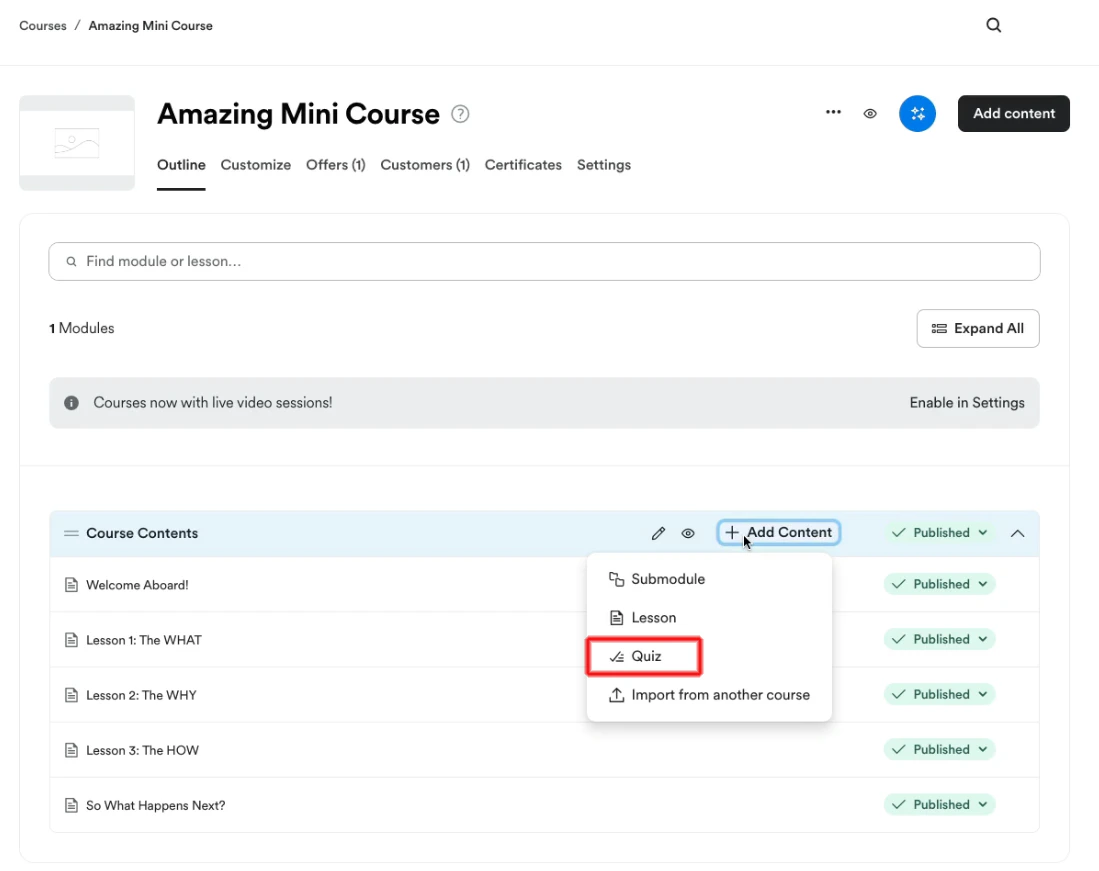Preview course with header eye icon
This screenshot has width=1099, height=871.
point(870,114)
